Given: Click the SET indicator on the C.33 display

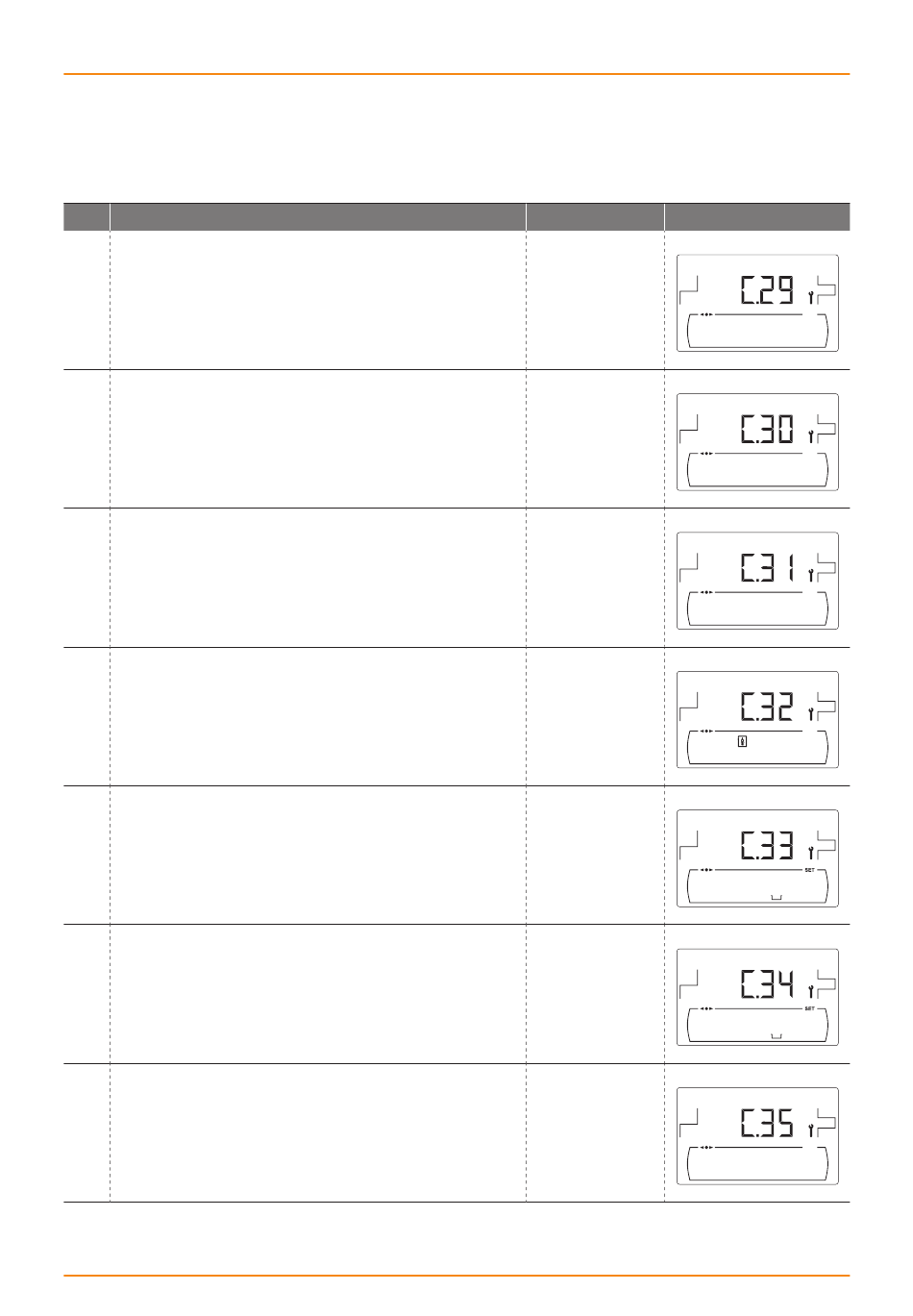Looking at the screenshot, I should coord(809,871).
